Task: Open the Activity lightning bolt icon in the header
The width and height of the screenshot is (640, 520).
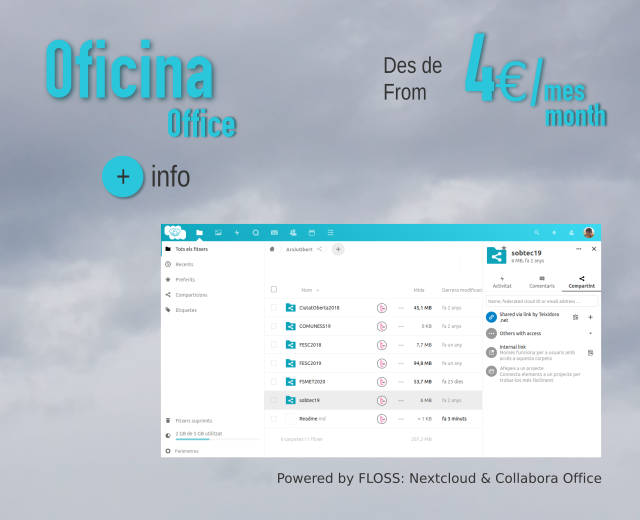Action: (237, 233)
